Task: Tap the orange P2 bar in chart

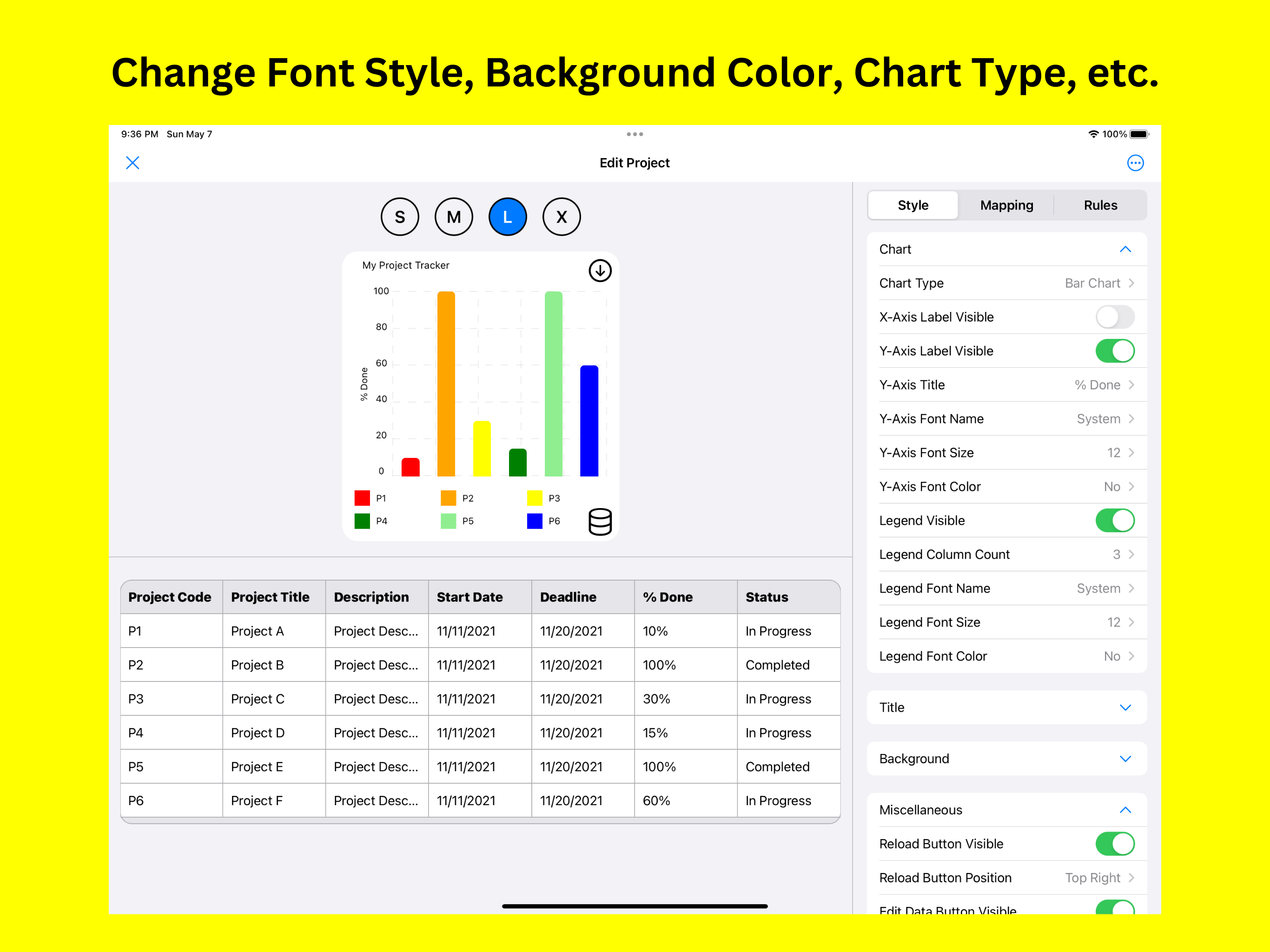Action: point(446,383)
